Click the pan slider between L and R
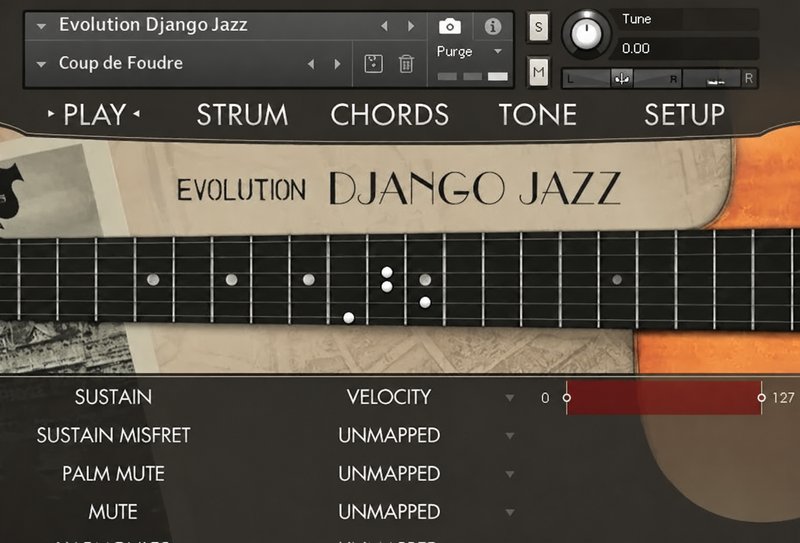The image size is (800, 543). tap(621, 79)
